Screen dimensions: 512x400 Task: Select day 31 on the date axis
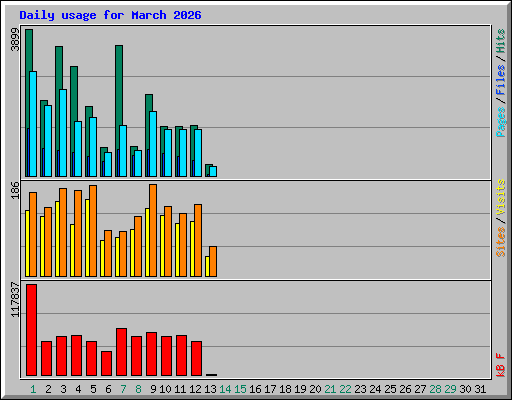click(480, 389)
